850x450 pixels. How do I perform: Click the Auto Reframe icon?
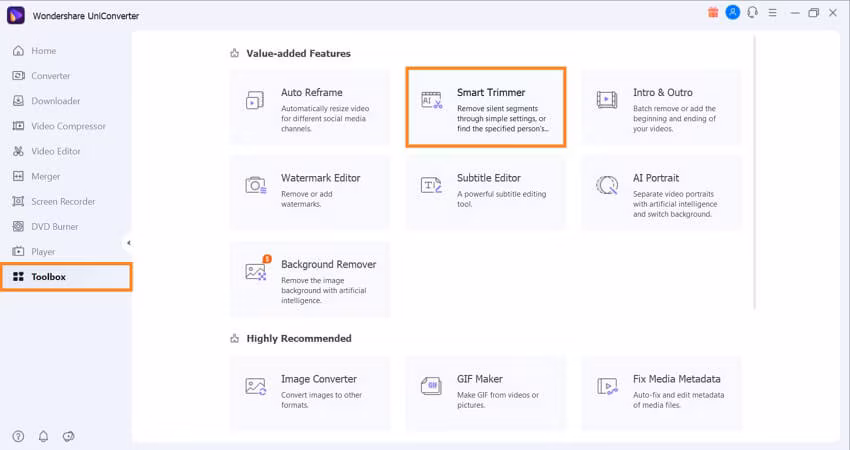[255, 100]
